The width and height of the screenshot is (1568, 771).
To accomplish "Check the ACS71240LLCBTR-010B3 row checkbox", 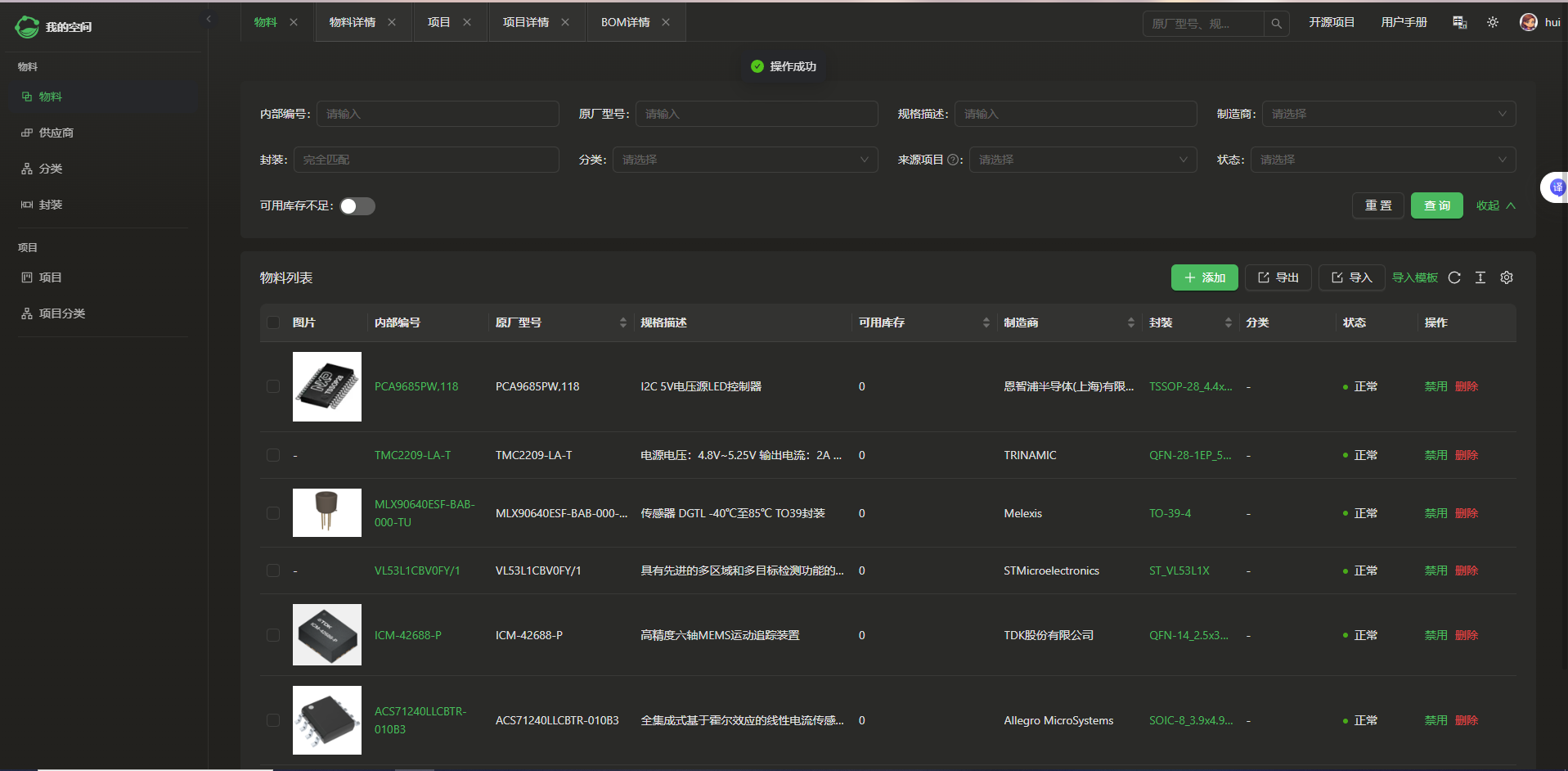I will (x=273, y=720).
